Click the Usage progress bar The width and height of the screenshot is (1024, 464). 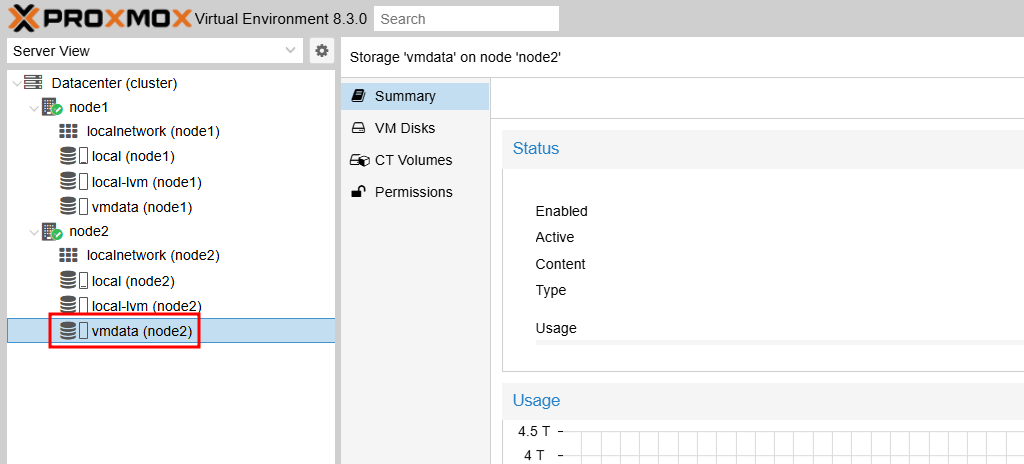[780, 342]
